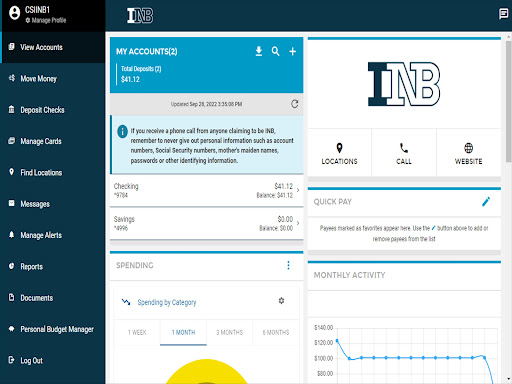Refresh account balances with the reload icon
This screenshot has width=512, height=384.
pyautogui.click(x=295, y=104)
